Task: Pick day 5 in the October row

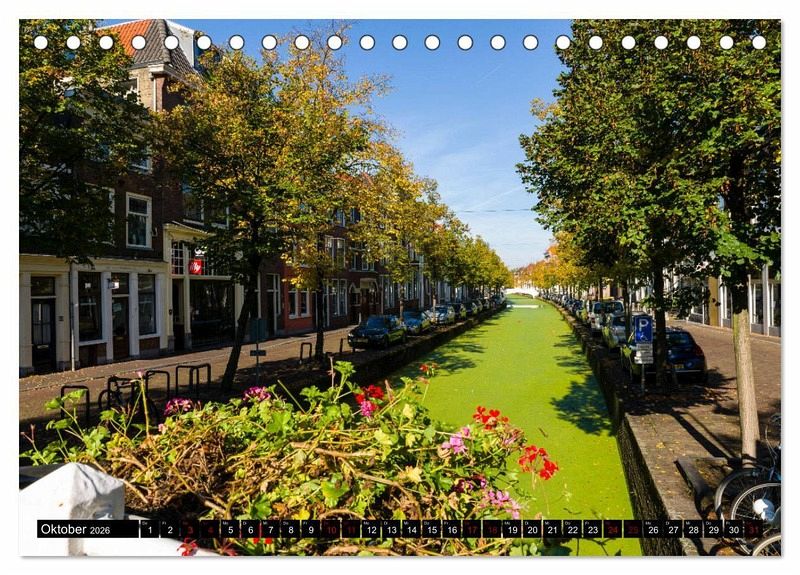Action: (x=230, y=529)
